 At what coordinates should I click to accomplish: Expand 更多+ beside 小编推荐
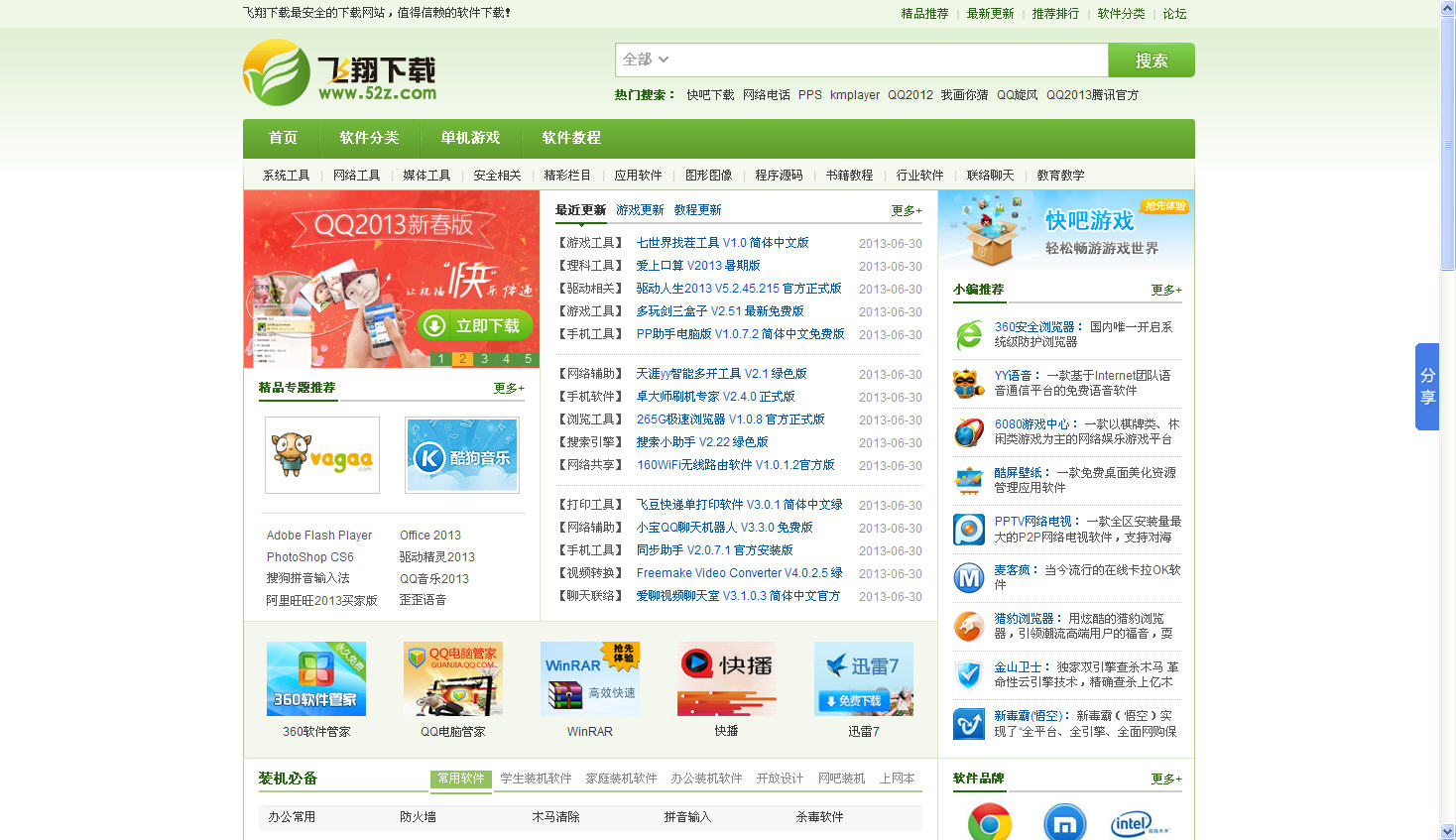[x=1166, y=290]
